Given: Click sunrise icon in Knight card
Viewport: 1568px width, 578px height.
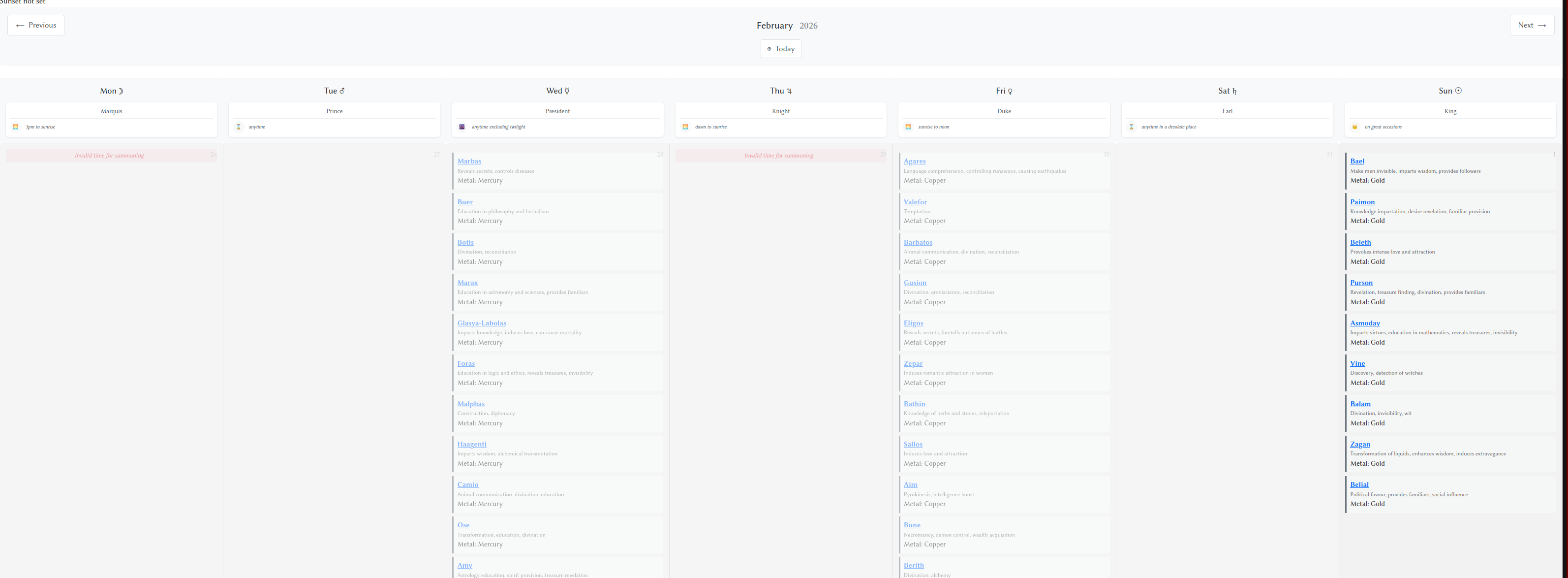Looking at the screenshot, I should click(x=685, y=127).
